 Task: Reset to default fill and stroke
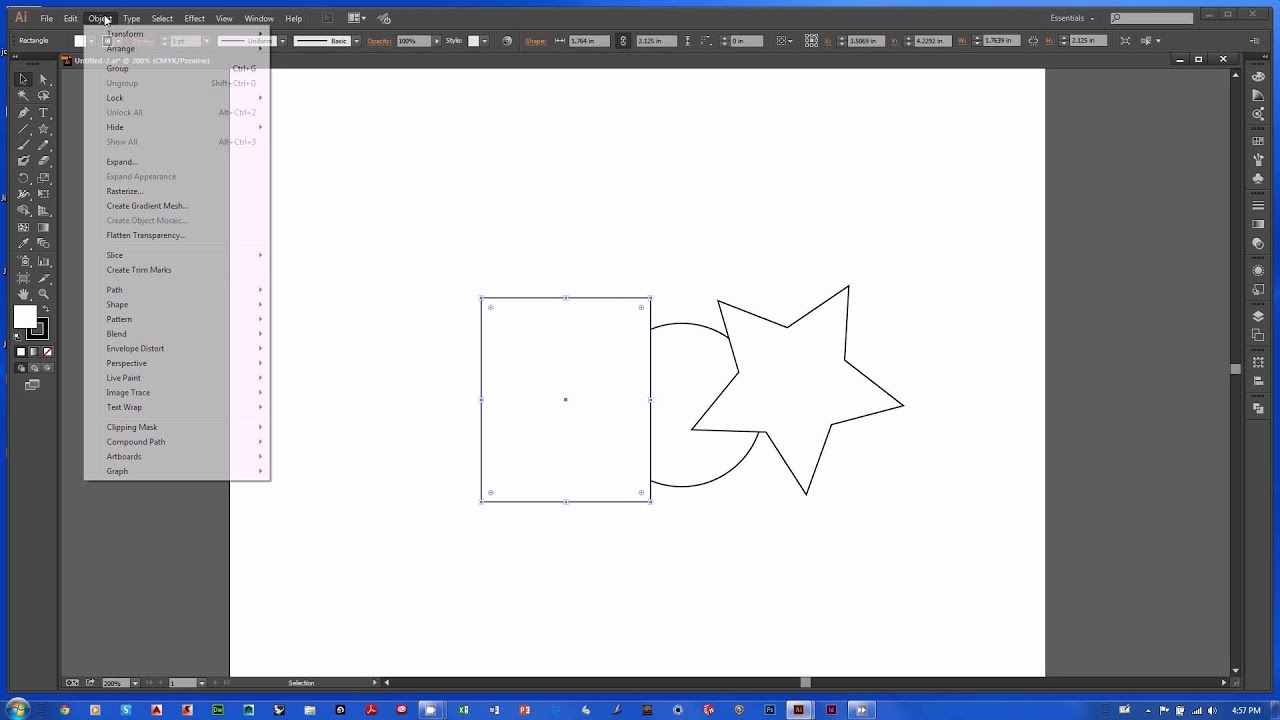pyautogui.click(x=18, y=336)
